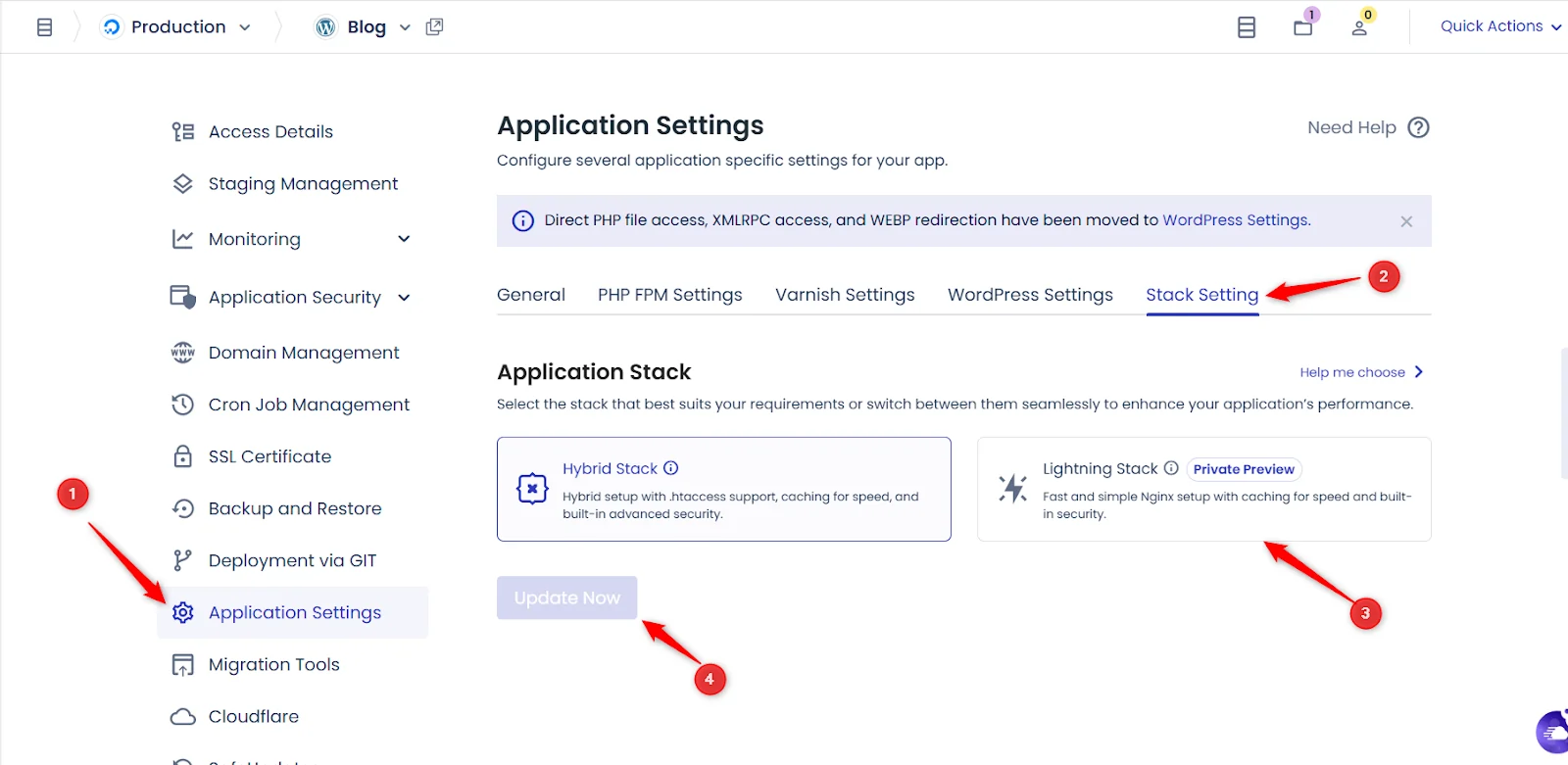Screen dimensions: 1568x765
Task: Click the Application Settings gear icon
Action: pos(183,612)
